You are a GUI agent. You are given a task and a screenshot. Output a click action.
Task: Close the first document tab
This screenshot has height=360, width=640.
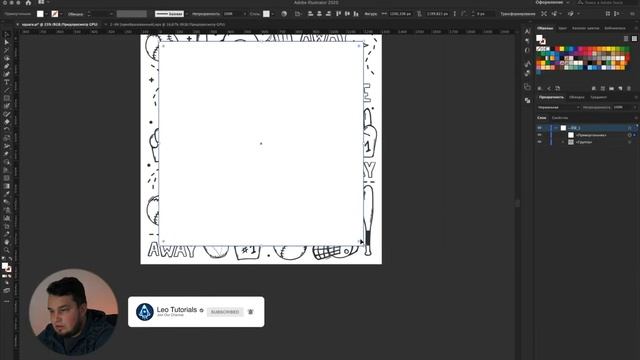tap(18, 24)
